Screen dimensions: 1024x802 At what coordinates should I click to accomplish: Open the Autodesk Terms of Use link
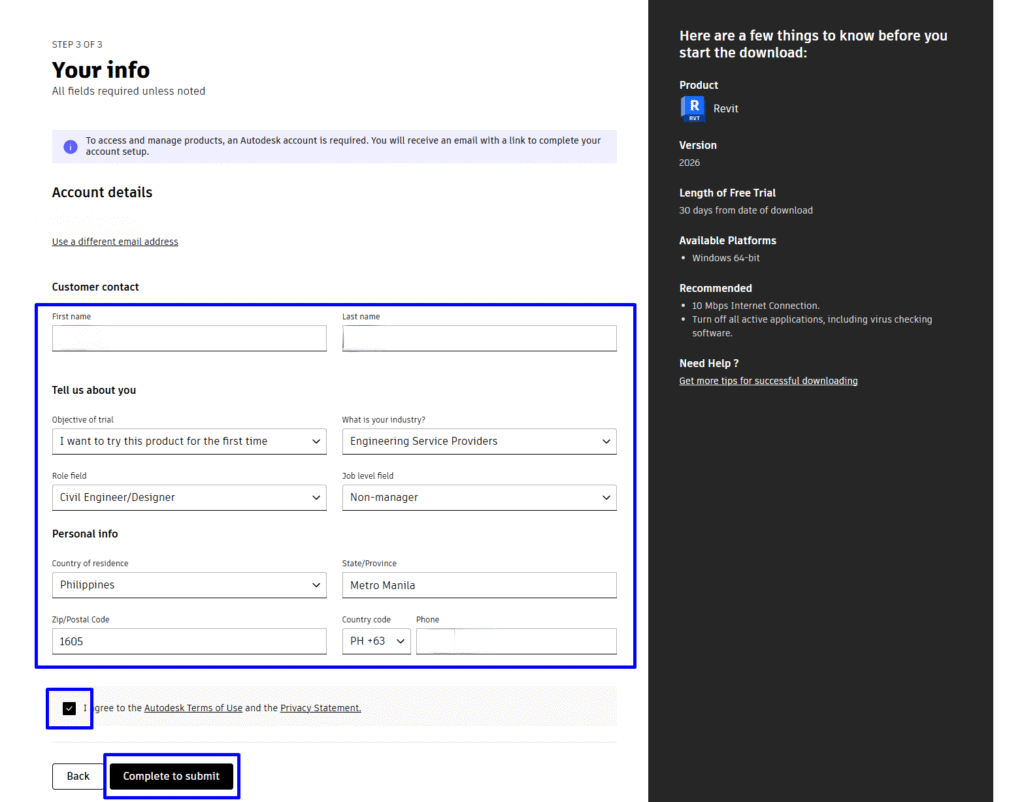[x=193, y=708]
